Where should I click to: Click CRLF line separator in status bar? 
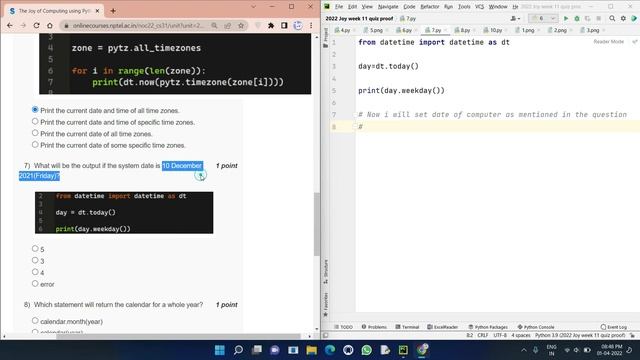pyautogui.click(x=483, y=335)
